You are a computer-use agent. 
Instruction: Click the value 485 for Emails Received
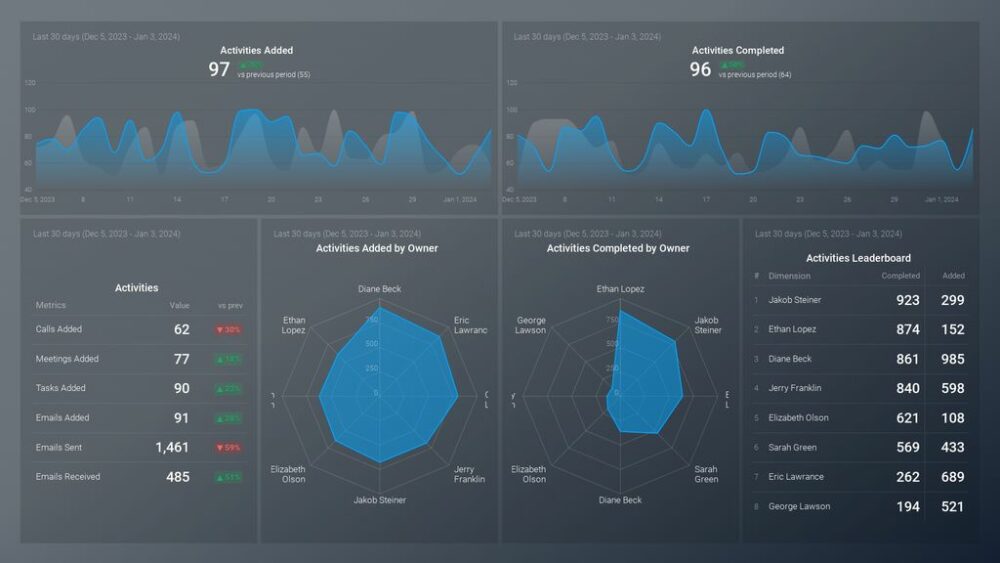click(178, 477)
